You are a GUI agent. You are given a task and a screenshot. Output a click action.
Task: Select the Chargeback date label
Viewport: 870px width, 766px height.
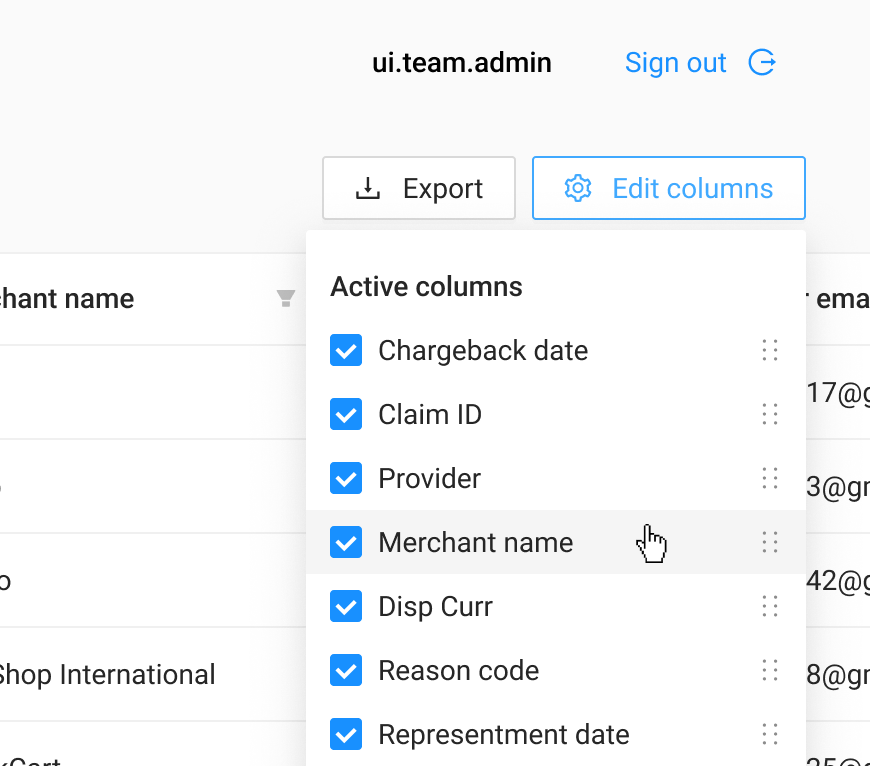point(483,351)
